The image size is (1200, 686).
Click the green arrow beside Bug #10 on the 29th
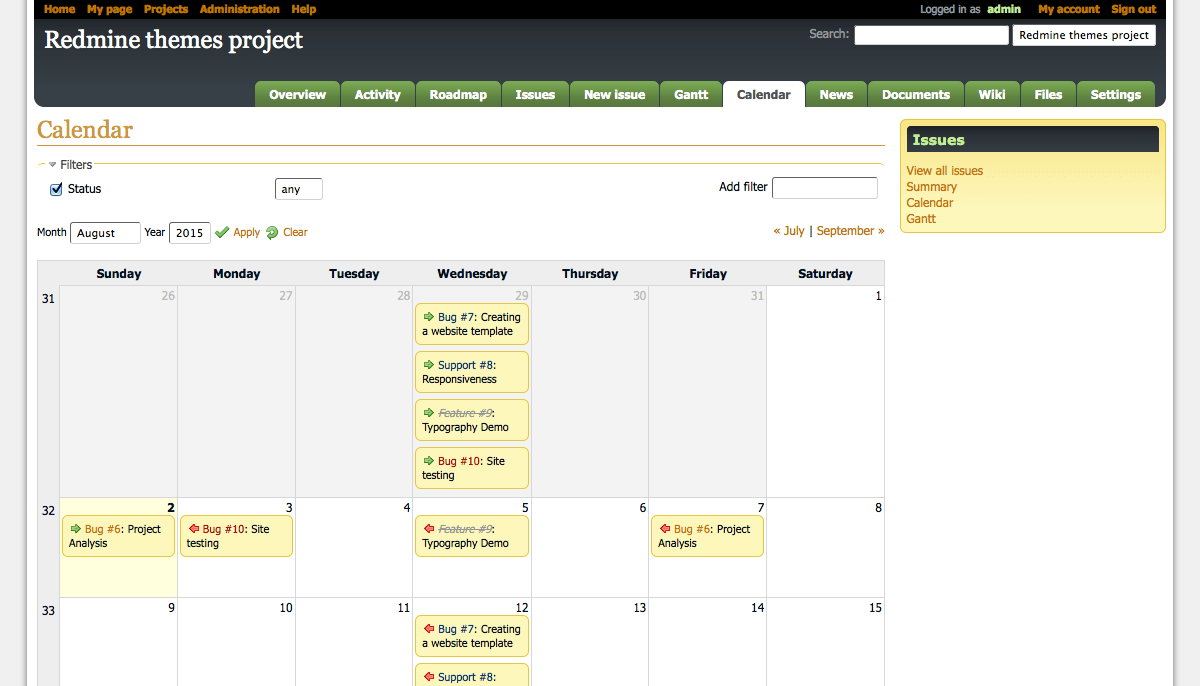click(x=428, y=461)
